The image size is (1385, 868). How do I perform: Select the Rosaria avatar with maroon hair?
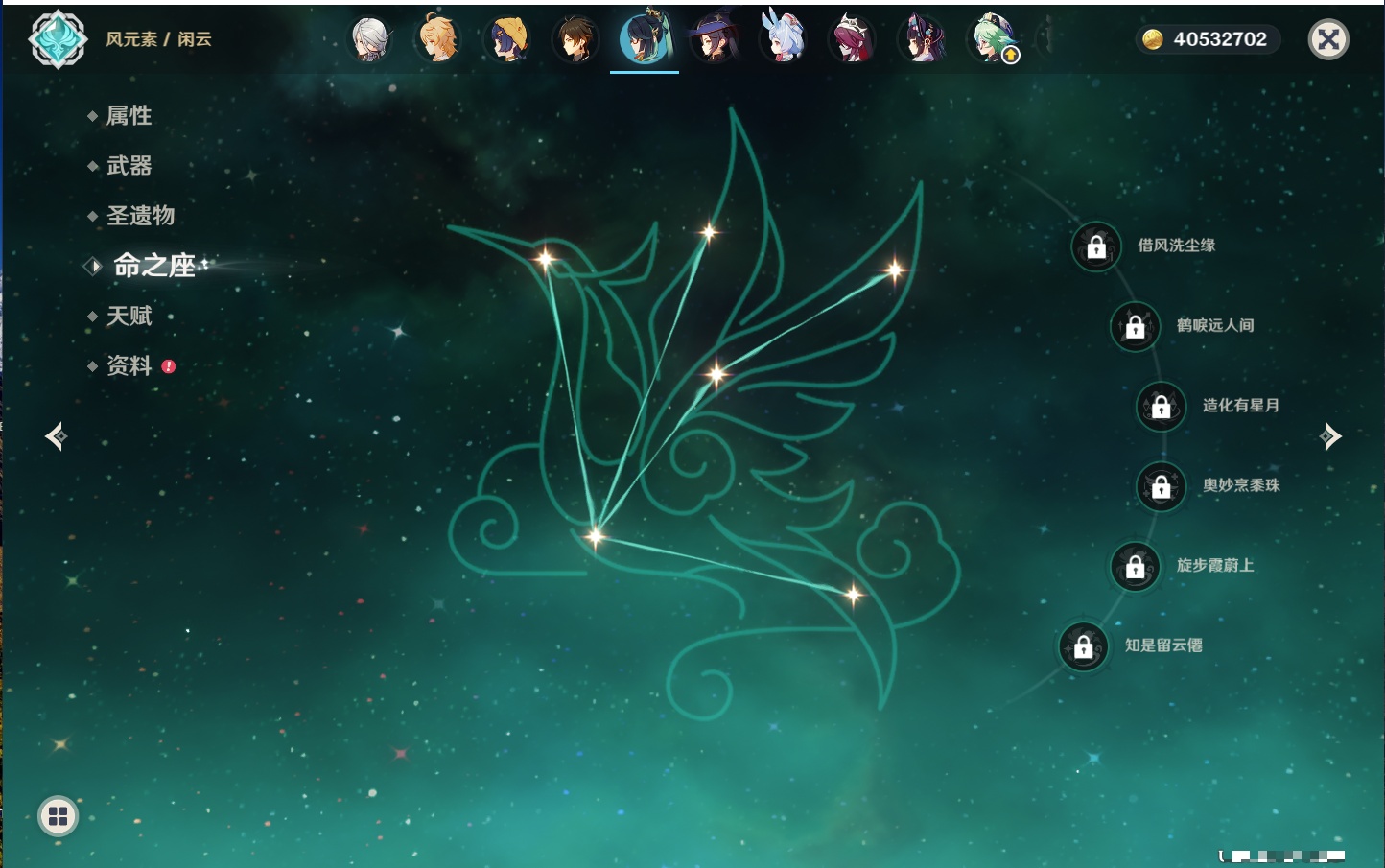[x=852, y=39]
